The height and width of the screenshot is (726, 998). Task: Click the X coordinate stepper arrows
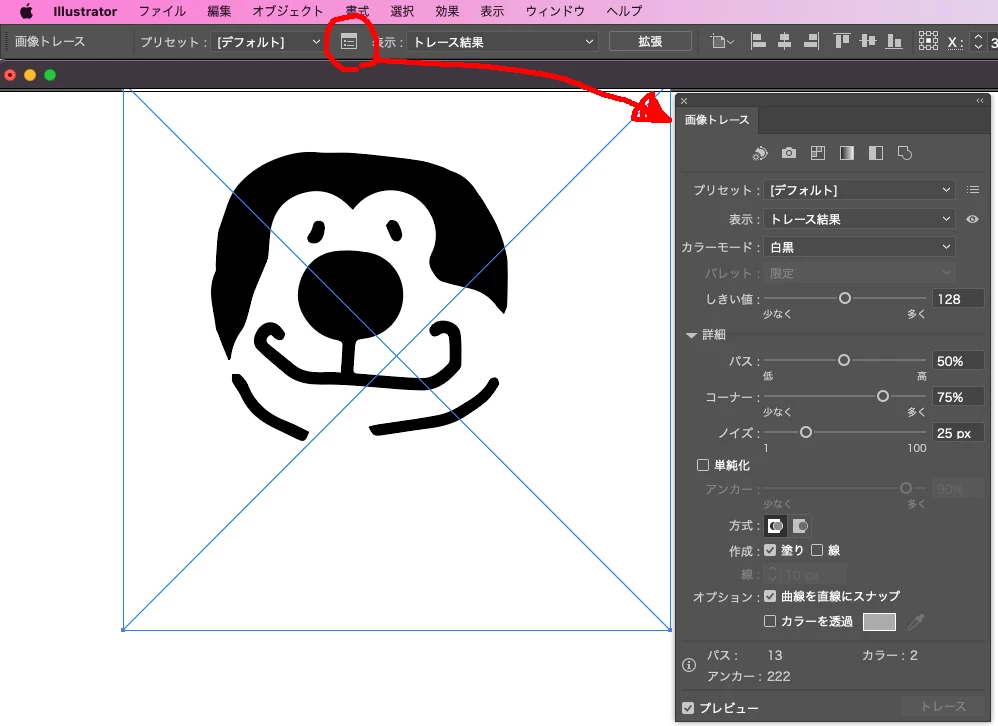pos(978,42)
